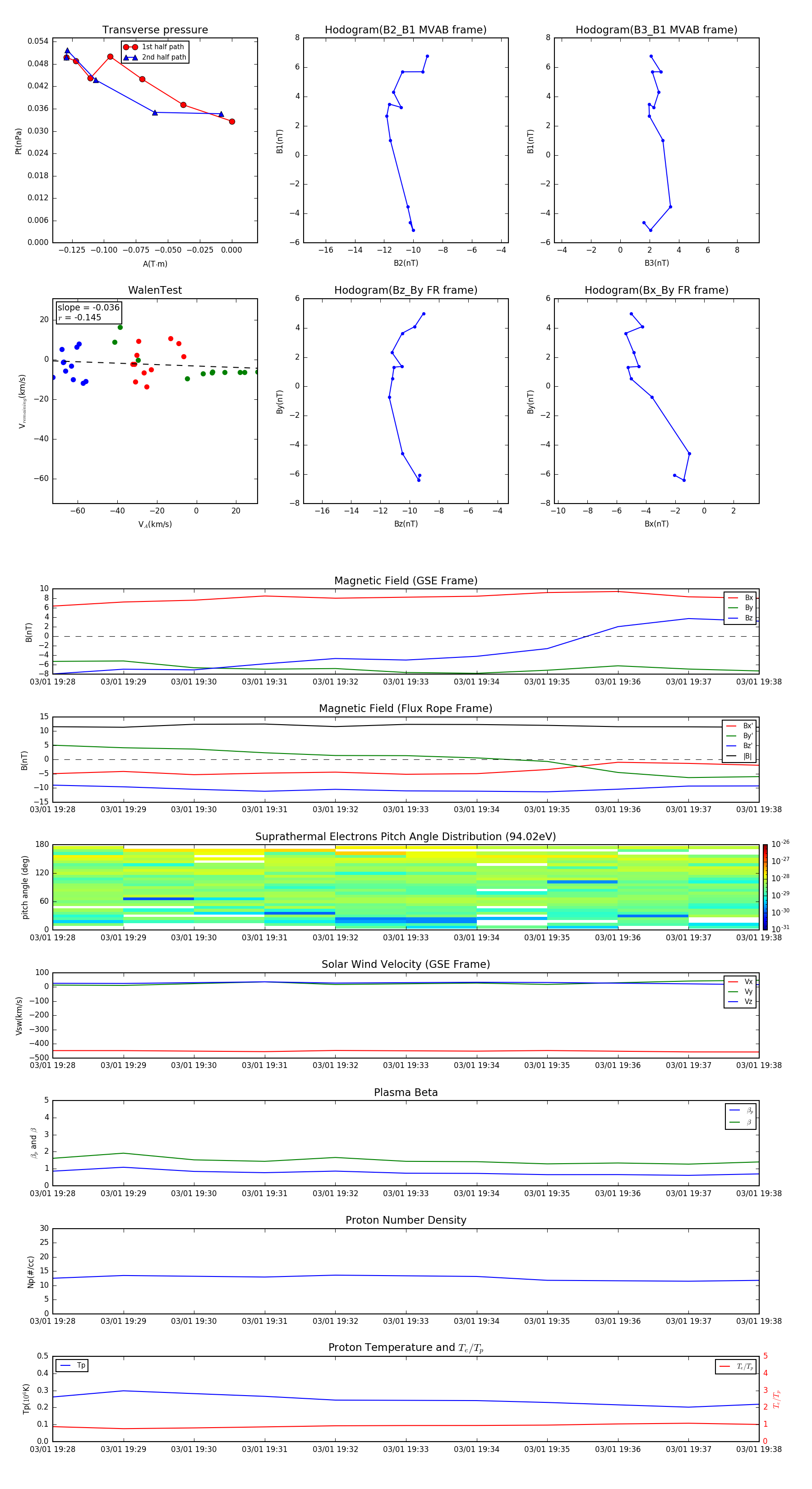The height and width of the screenshot is (1489, 812).
Task: Click the red marker at A=0.000 in Transverse pressure
Action: [232, 121]
